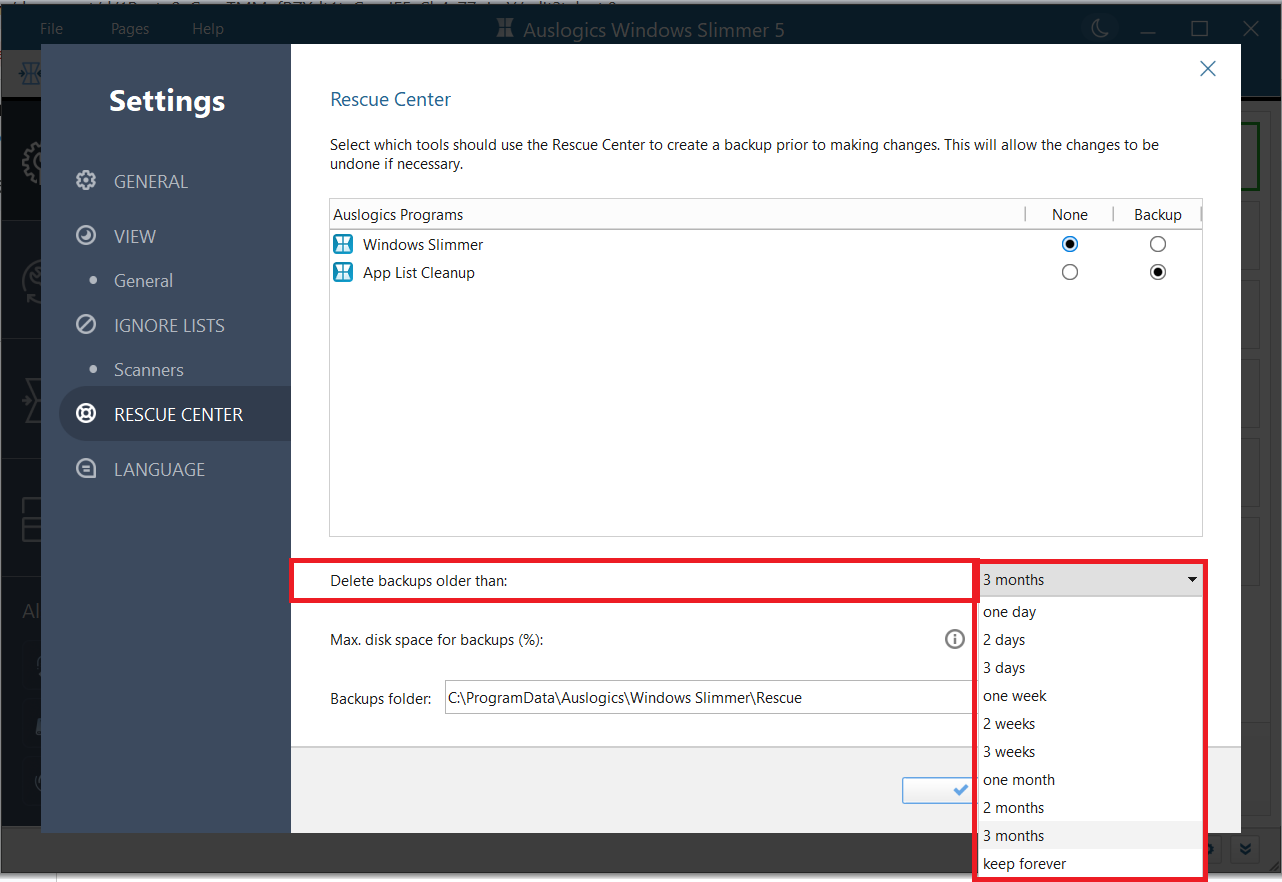Click the info icon beside max disk space
1282x882 pixels.
point(954,639)
